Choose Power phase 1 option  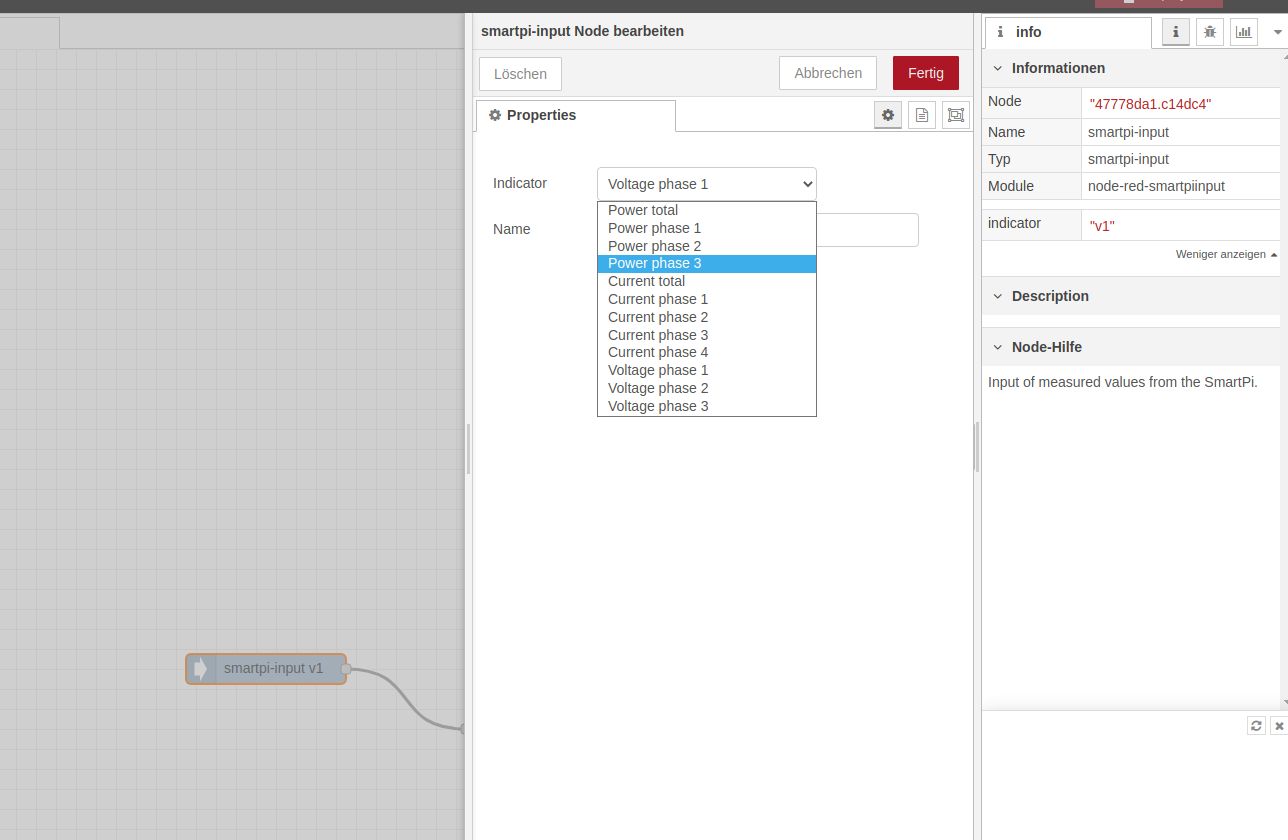[x=707, y=228]
